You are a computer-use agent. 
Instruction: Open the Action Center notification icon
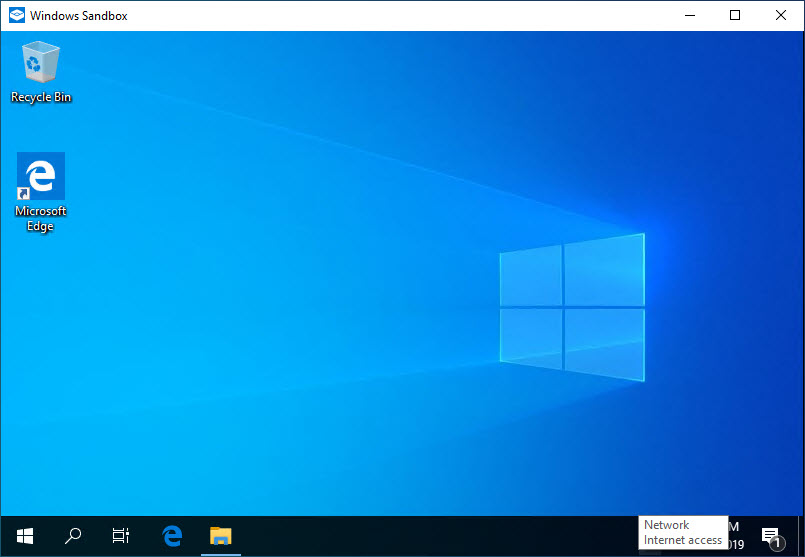click(x=773, y=537)
